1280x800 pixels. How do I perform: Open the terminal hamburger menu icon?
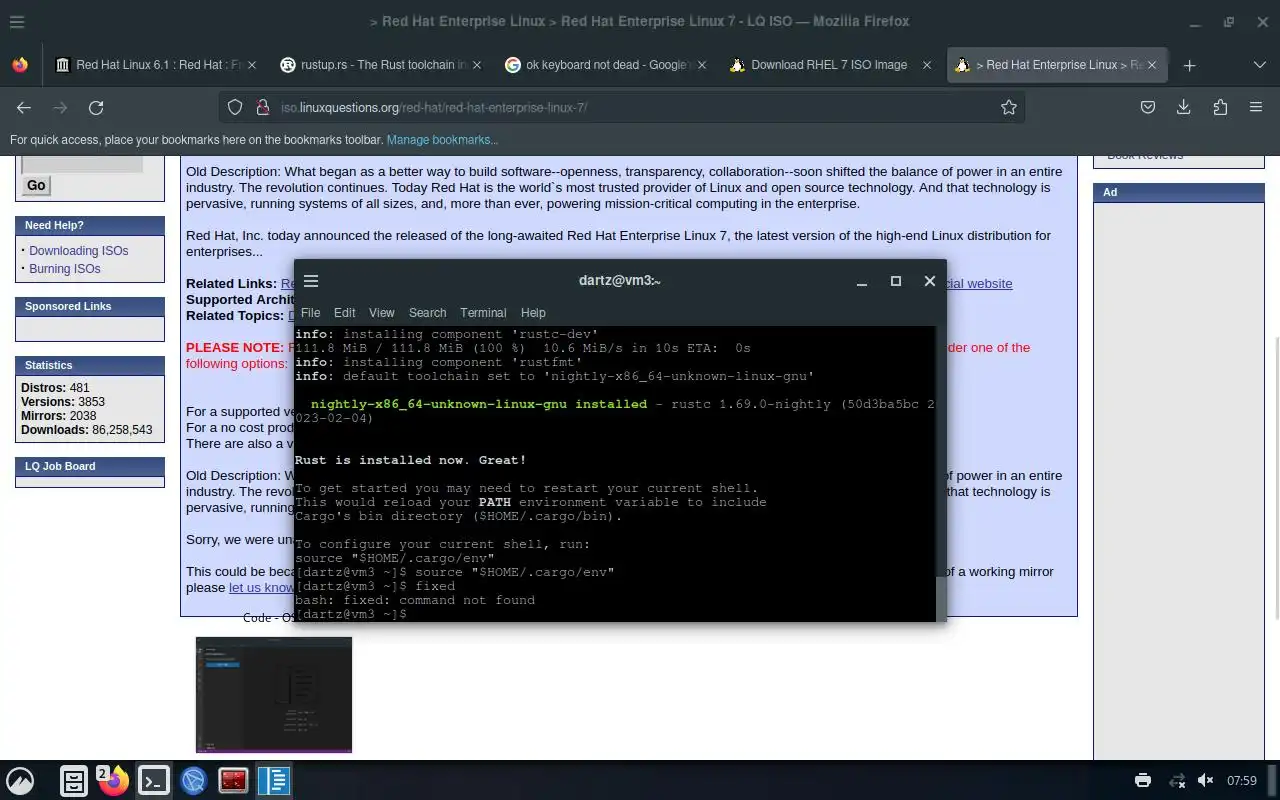[x=311, y=281]
